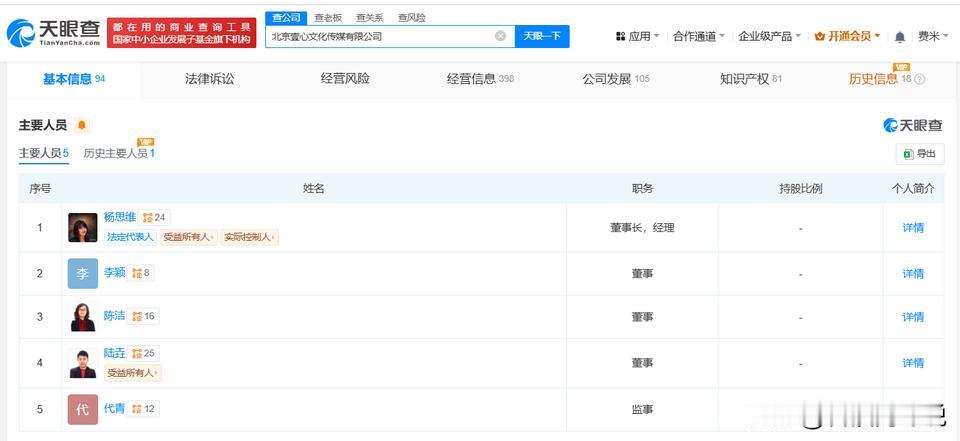Open 详情 for 陆垚 row
Viewport: 960px width, 441px height.
point(913,363)
